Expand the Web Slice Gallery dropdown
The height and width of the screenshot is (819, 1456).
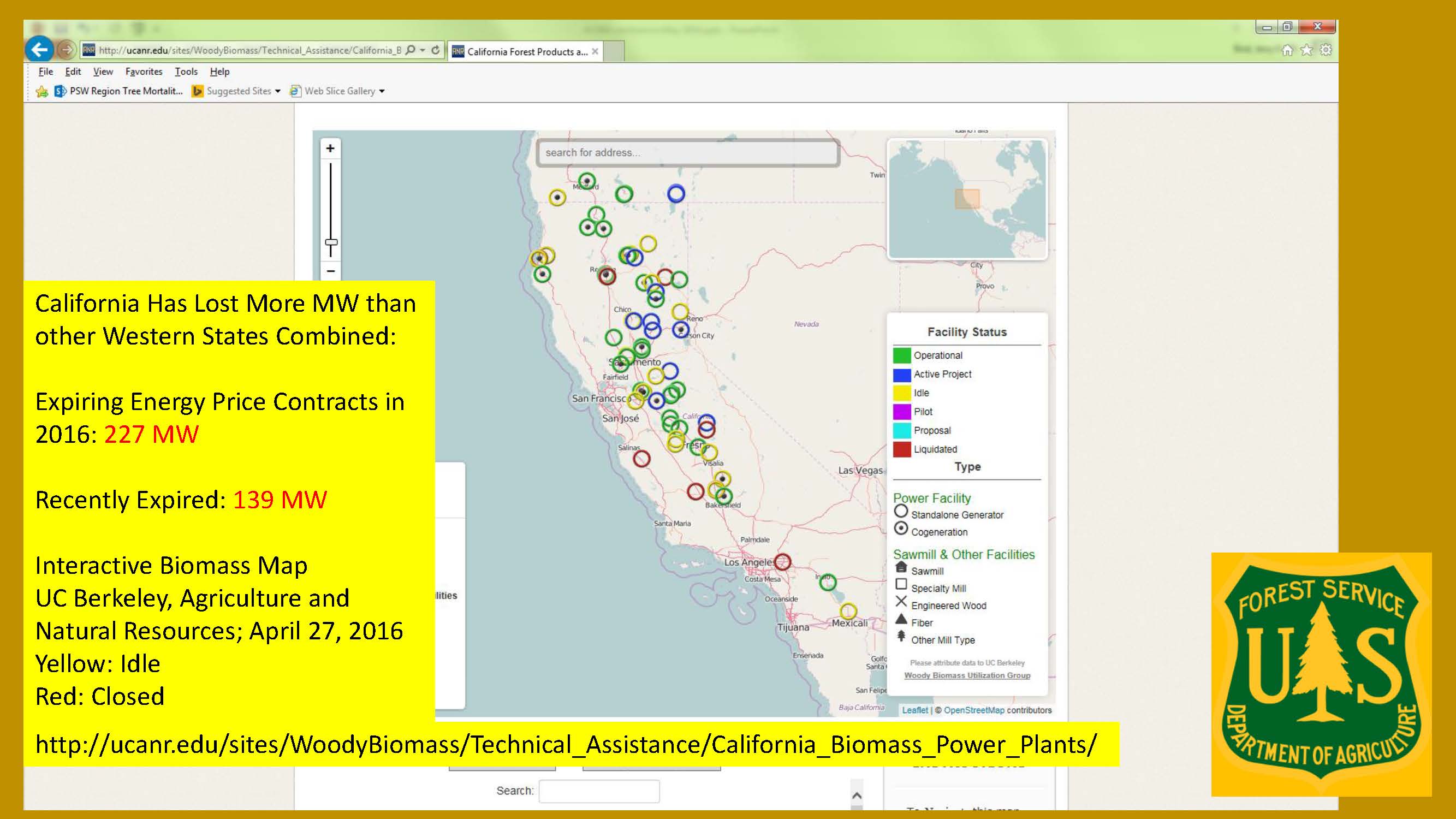382,91
